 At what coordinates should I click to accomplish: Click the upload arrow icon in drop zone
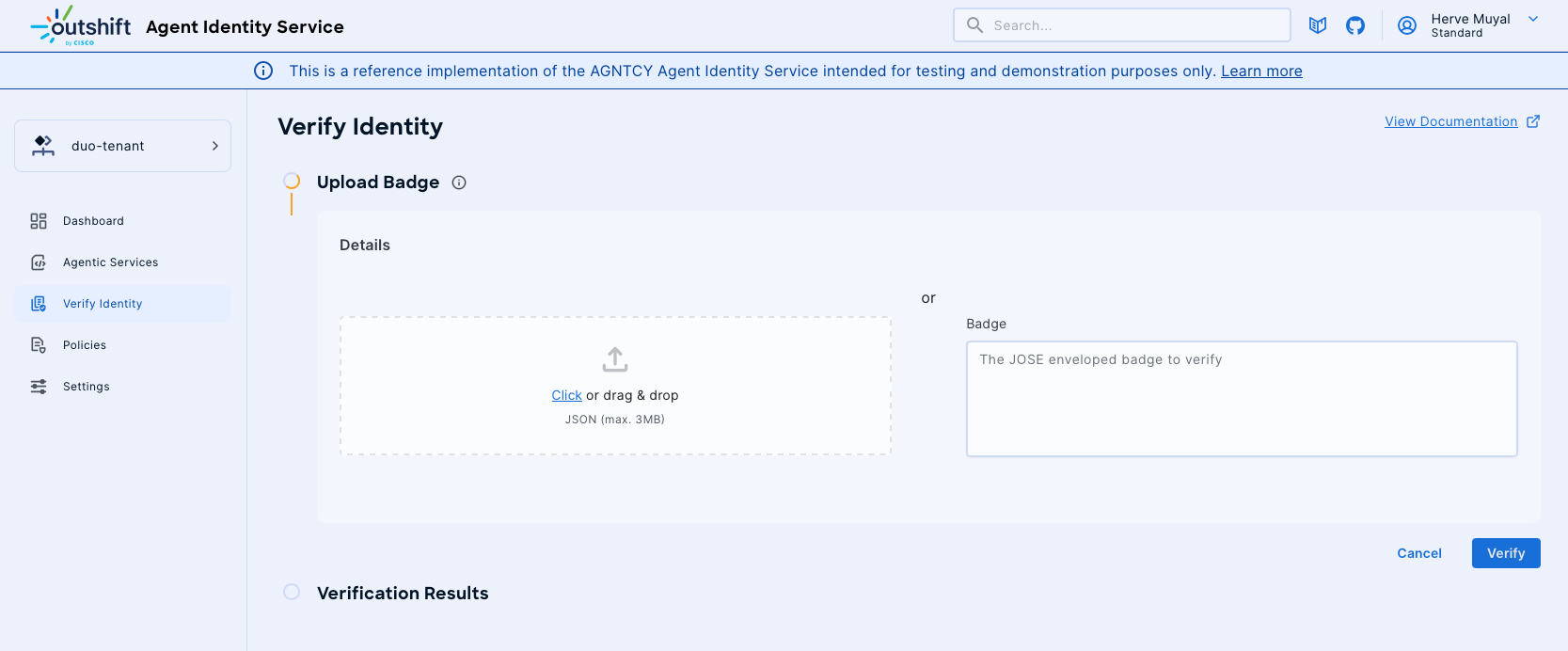tap(615, 359)
